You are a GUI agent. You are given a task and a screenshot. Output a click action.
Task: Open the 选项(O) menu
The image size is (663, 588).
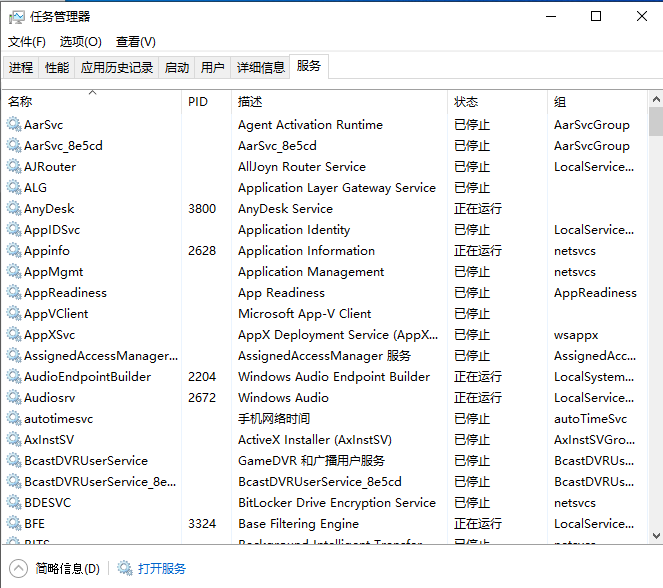81,42
